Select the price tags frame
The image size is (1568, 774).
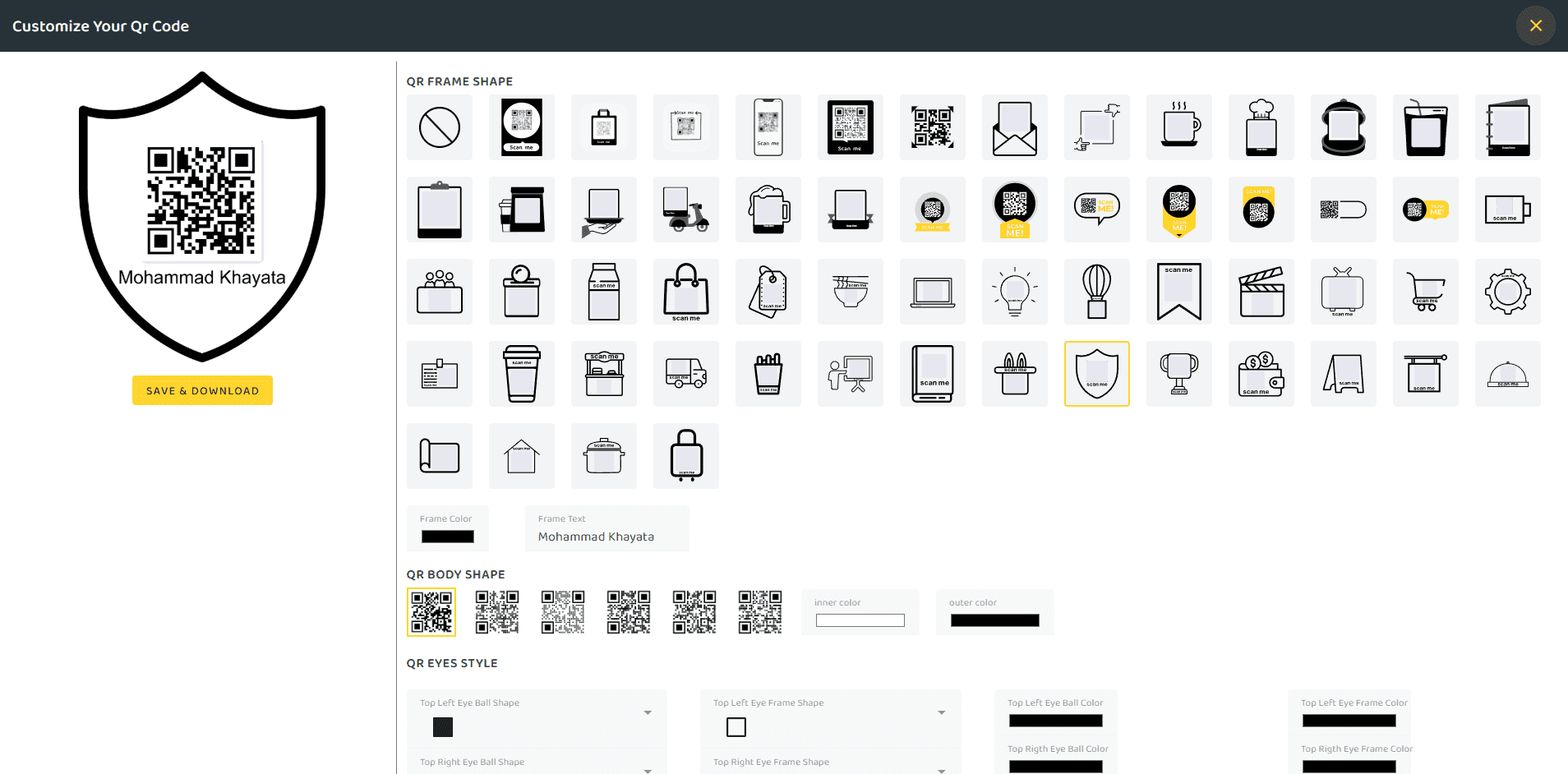coord(768,292)
